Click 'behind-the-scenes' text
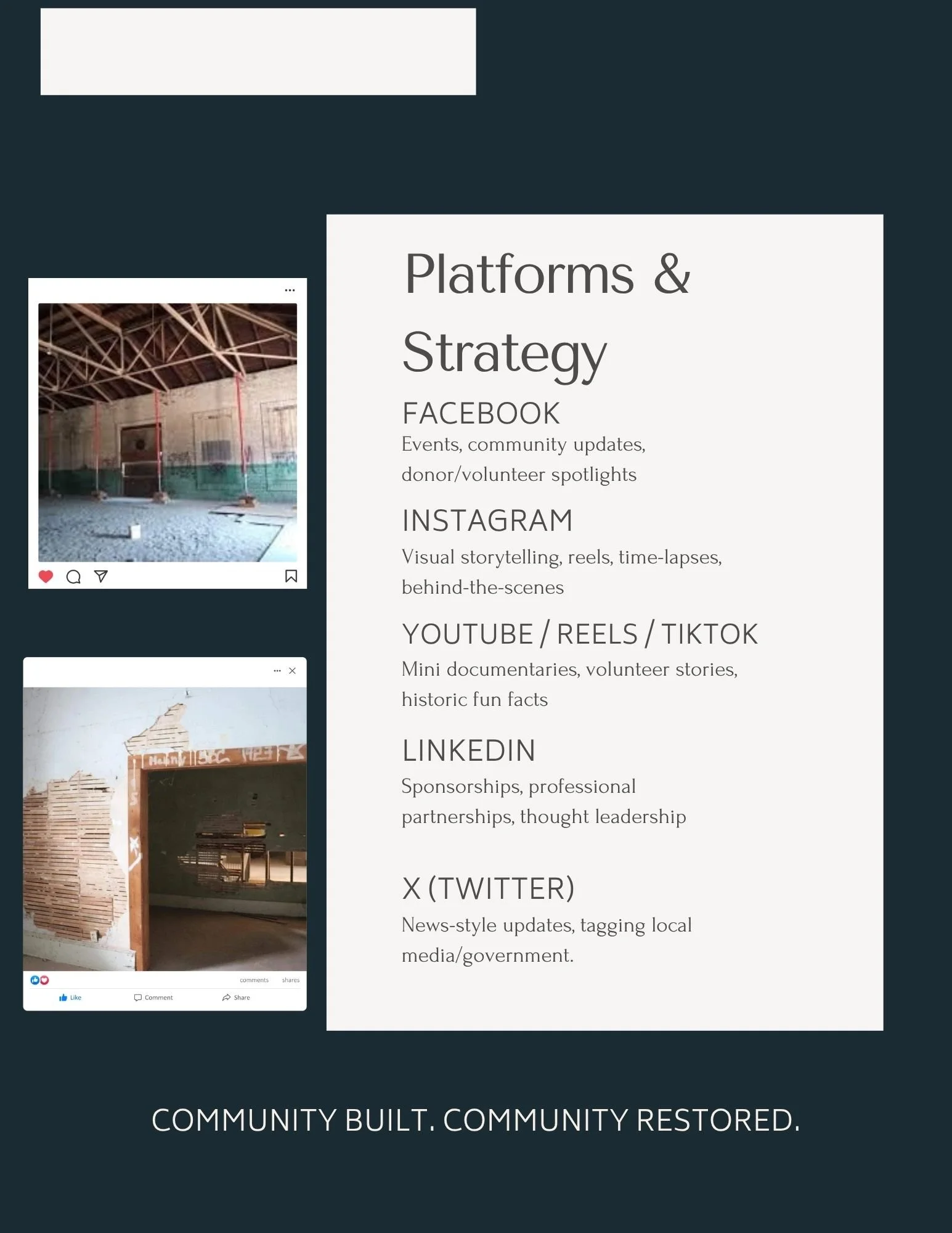This screenshot has width=952, height=1233. (x=482, y=588)
